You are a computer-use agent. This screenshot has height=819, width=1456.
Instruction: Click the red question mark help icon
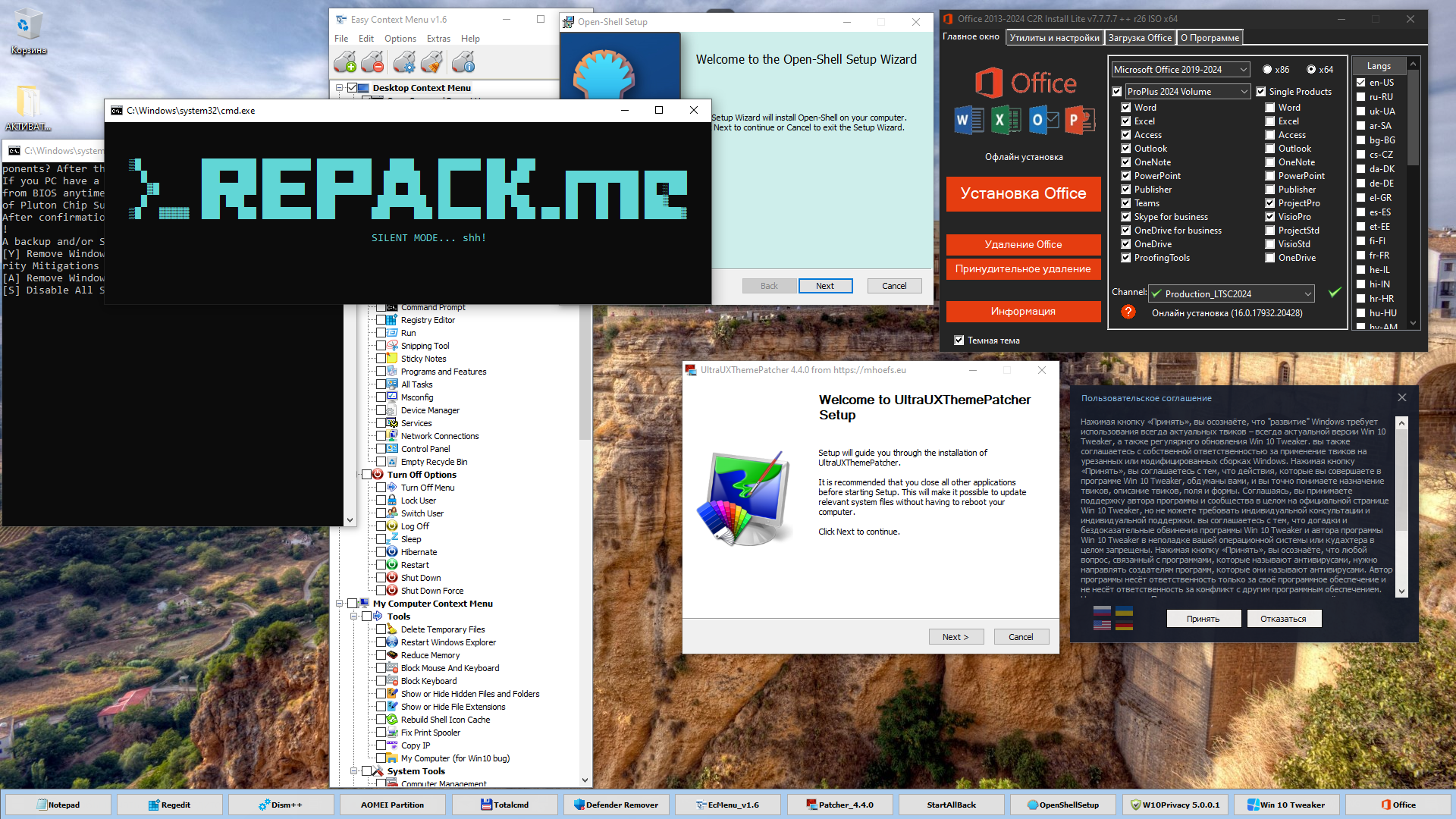pos(1128,312)
